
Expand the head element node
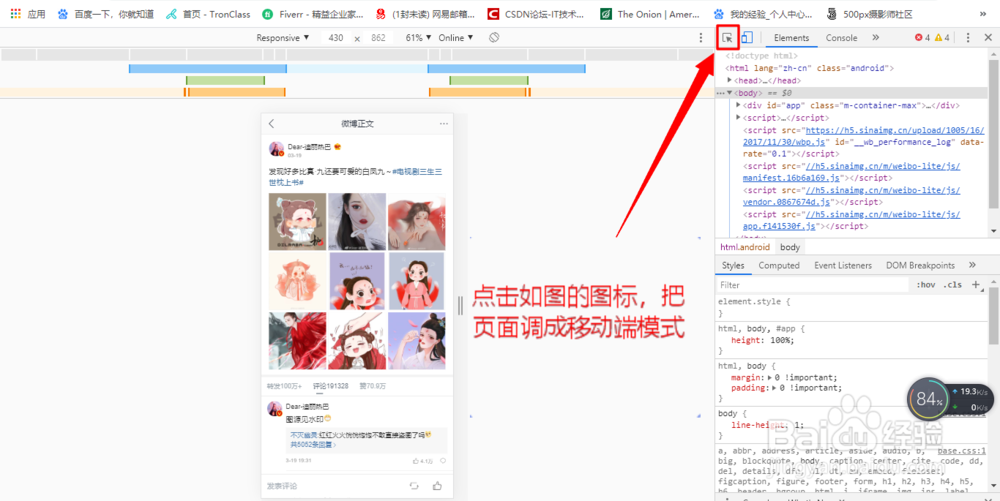[x=730, y=81]
